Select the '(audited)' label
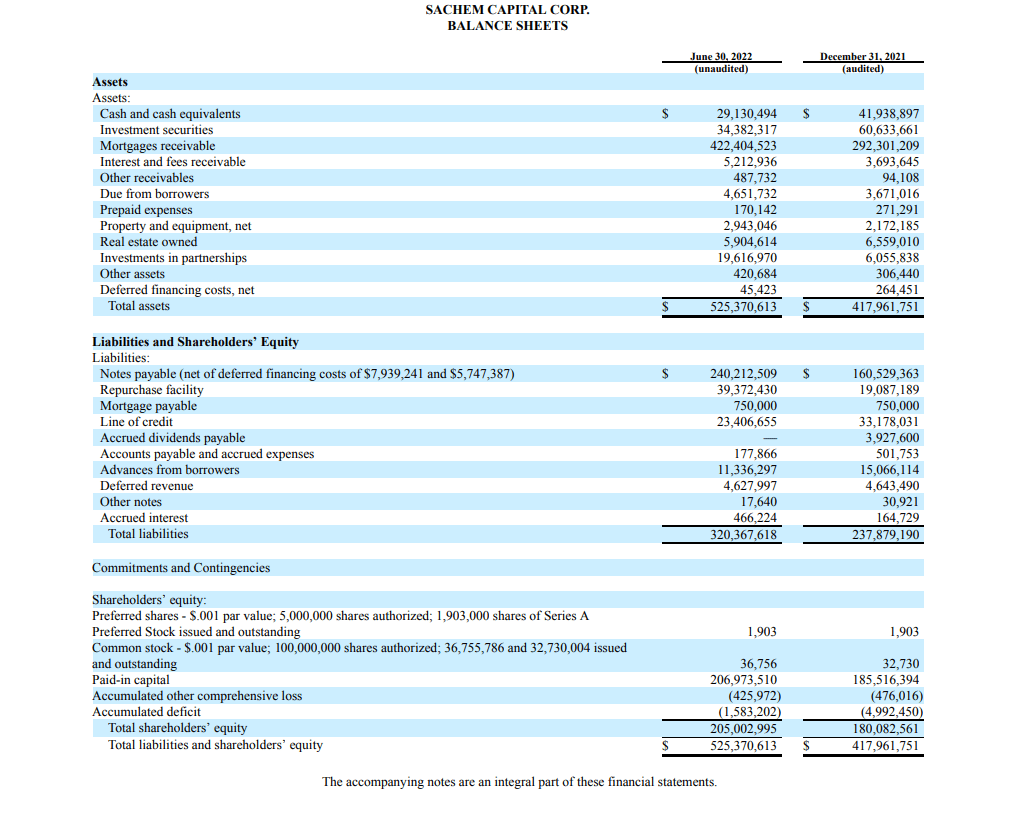 coord(863,68)
